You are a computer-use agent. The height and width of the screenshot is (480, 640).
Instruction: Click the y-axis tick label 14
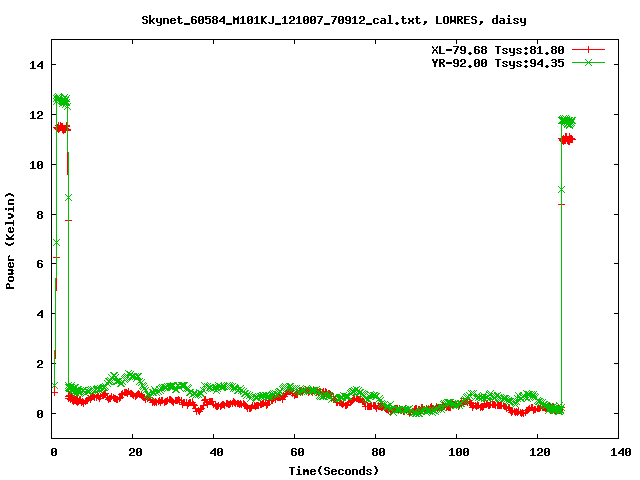click(x=37, y=64)
